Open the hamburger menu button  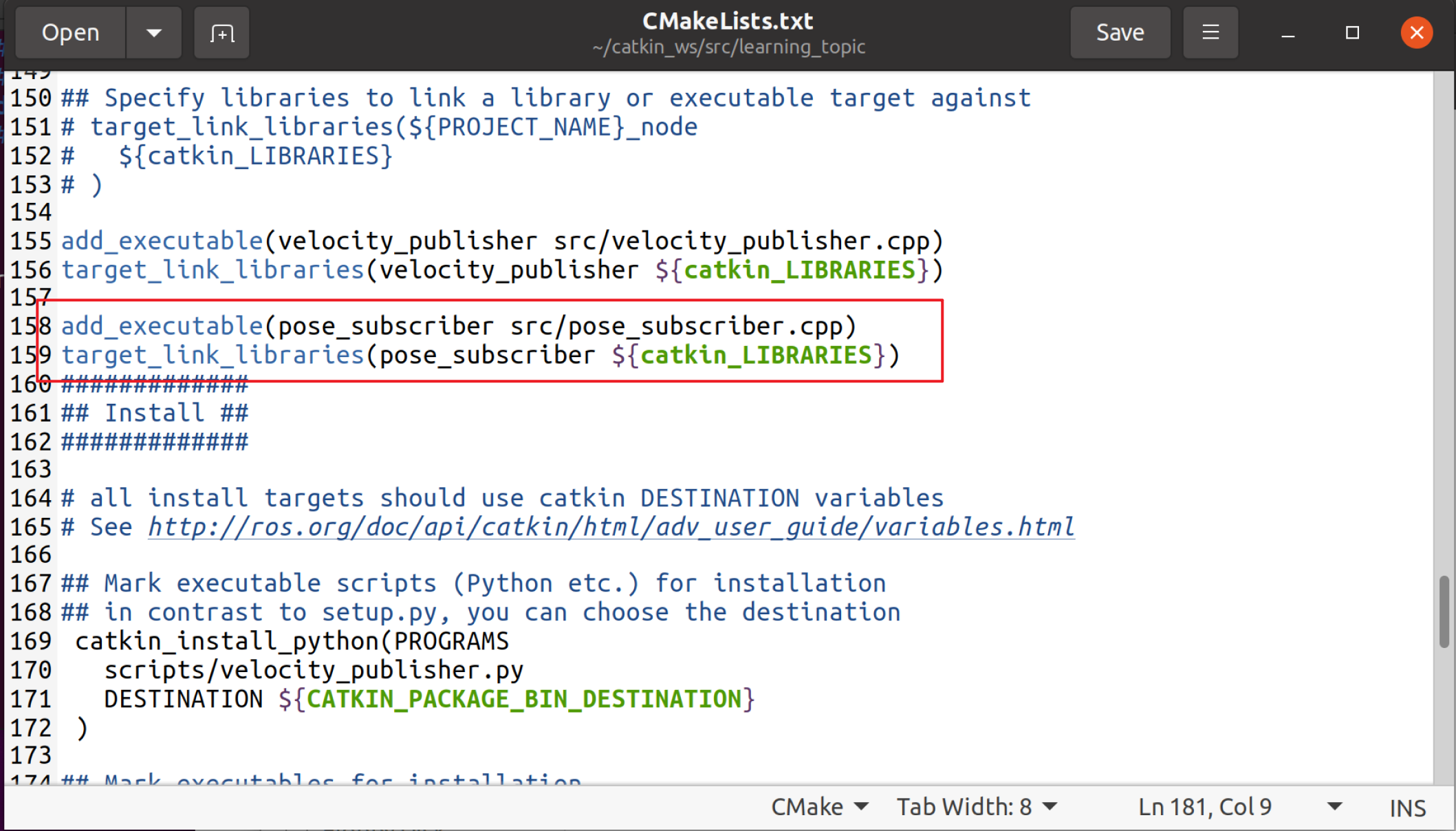pyautogui.click(x=1210, y=32)
